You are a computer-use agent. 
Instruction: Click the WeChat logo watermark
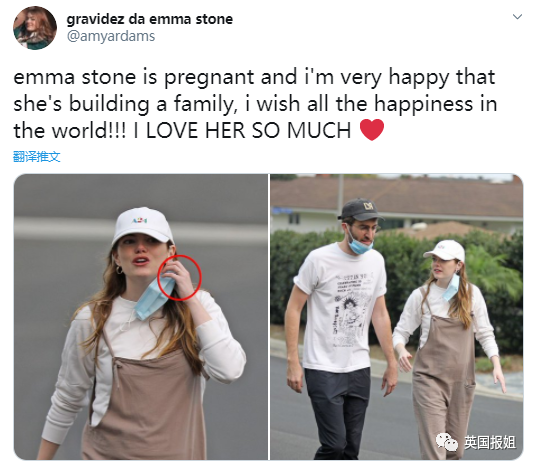tap(447, 442)
